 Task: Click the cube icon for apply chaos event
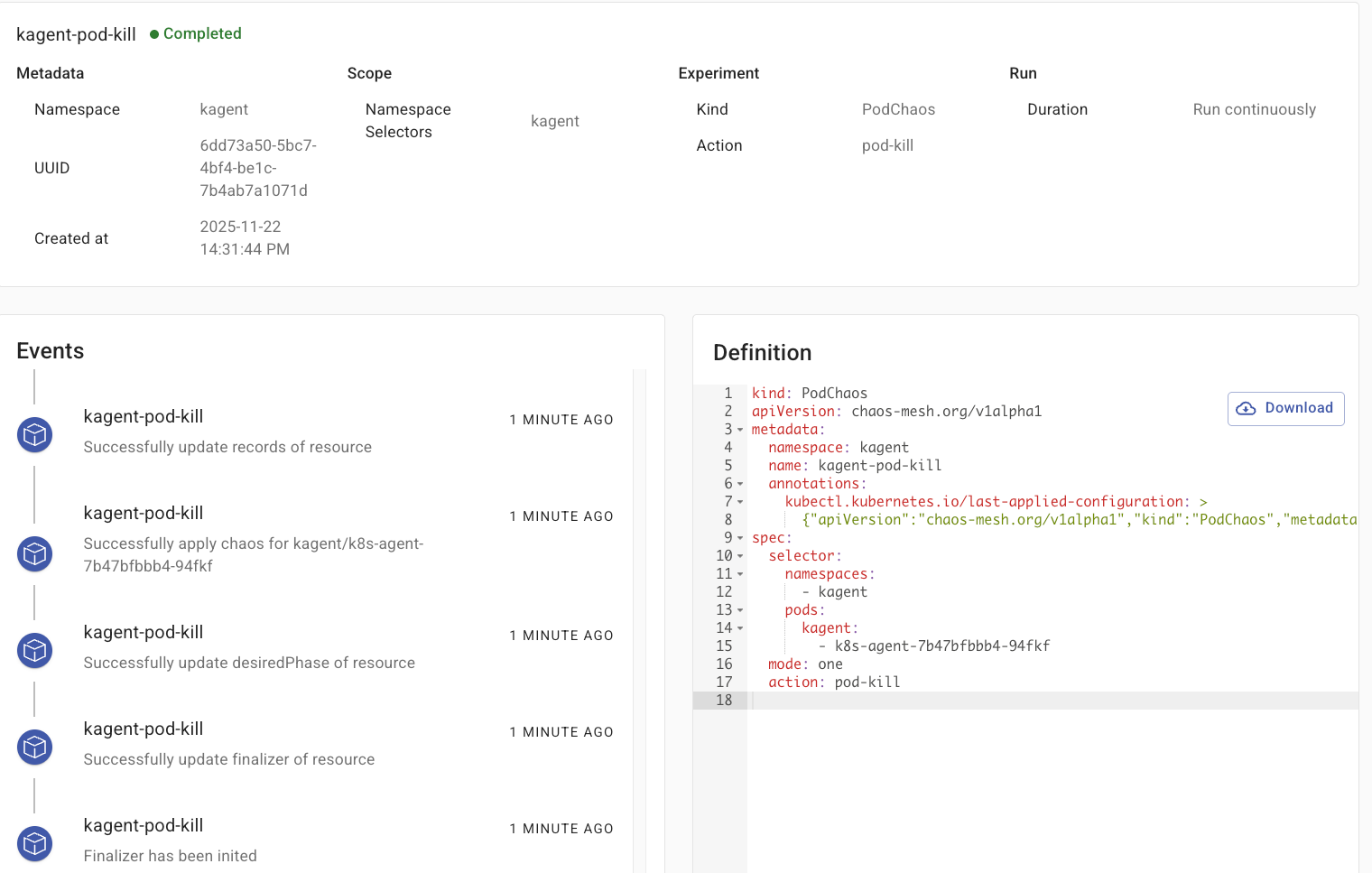tap(35, 554)
